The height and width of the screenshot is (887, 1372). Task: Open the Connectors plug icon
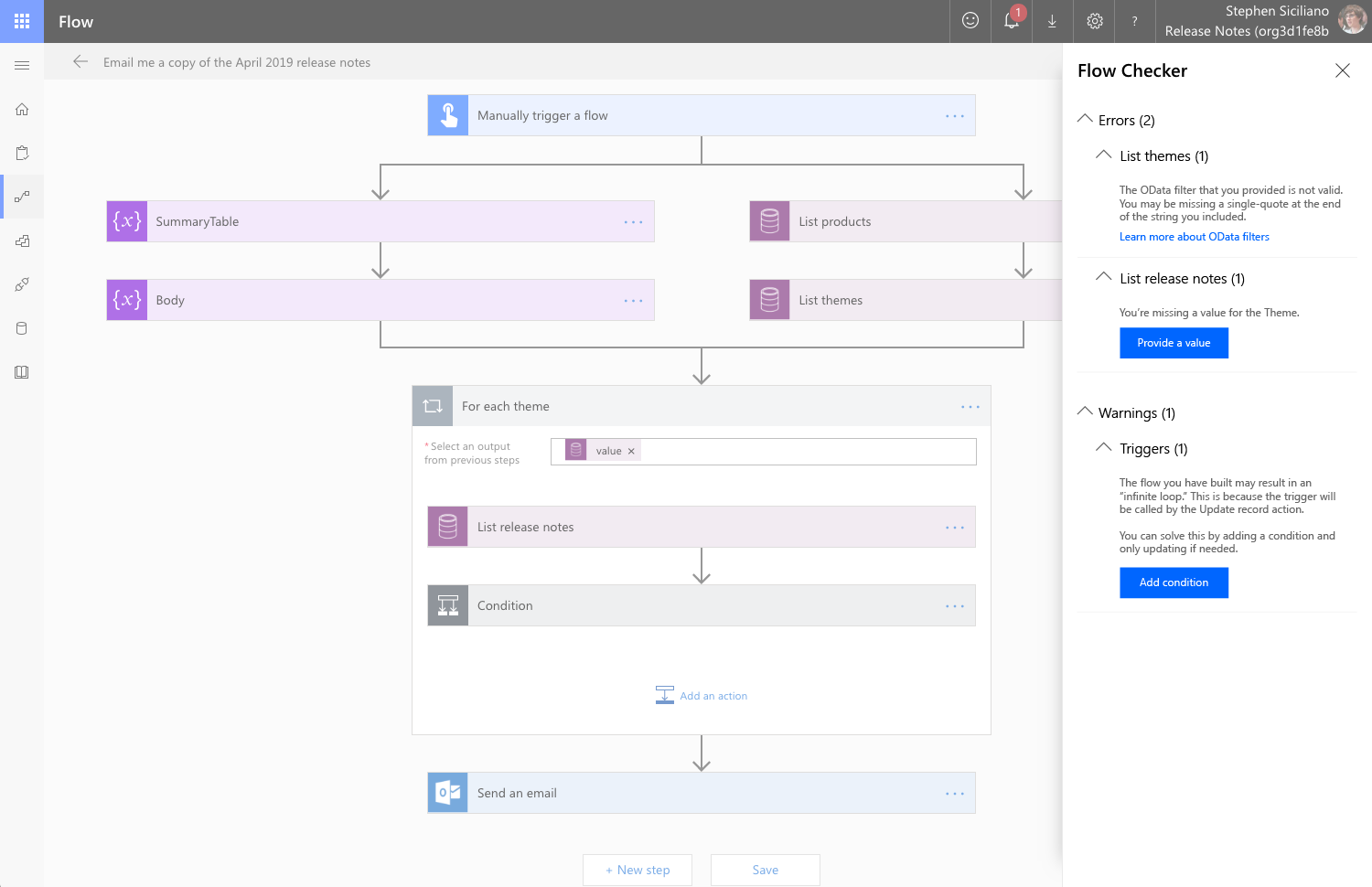coord(21,284)
